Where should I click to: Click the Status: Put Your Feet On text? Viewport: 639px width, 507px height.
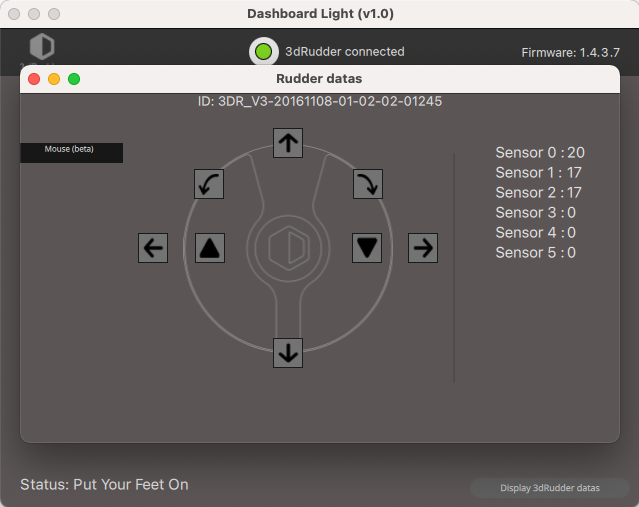(x=104, y=485)
